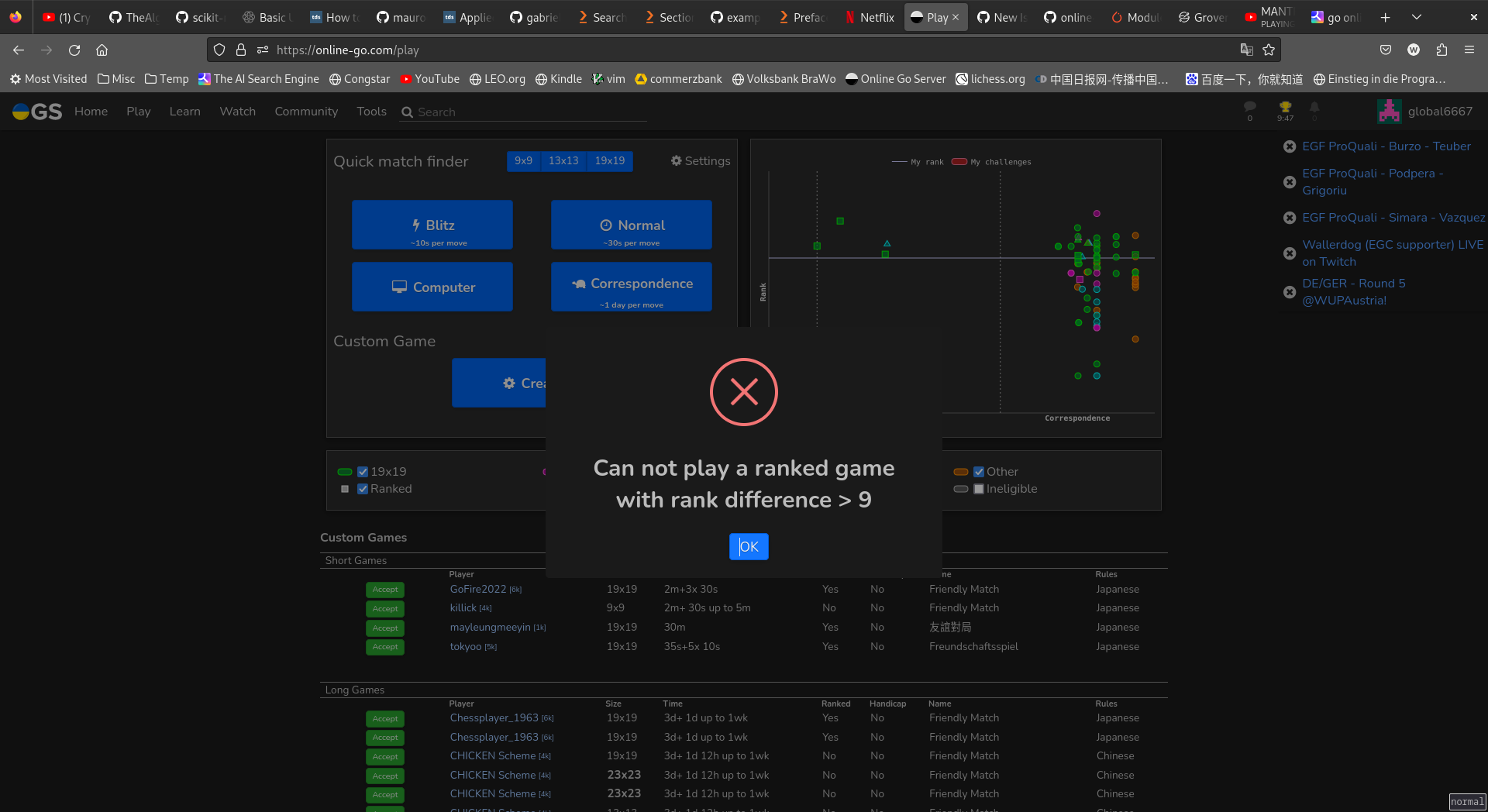This screenshot has height=812, width=1488.
Task: Open the global6667 profile menu
Action: pos(1425,112)
